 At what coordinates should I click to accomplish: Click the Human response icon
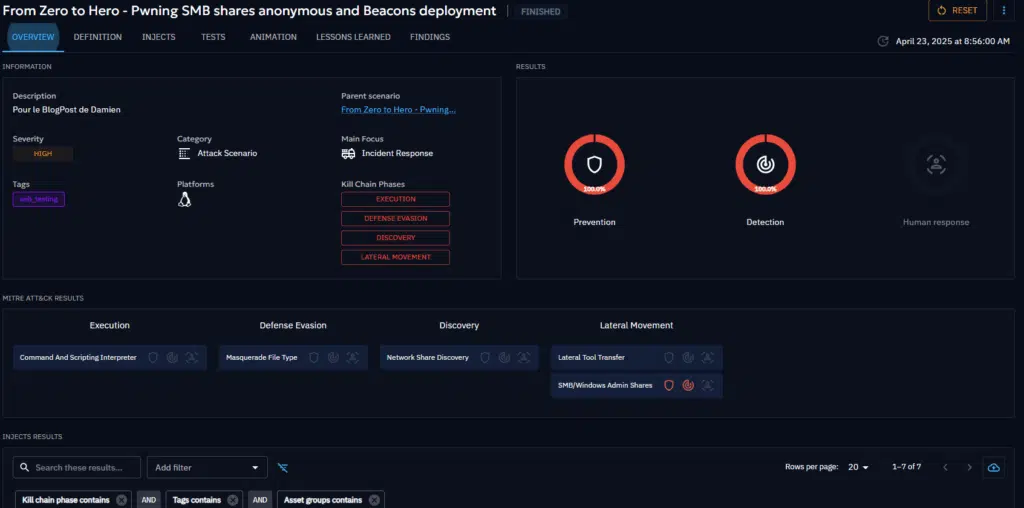pos(935,165)
